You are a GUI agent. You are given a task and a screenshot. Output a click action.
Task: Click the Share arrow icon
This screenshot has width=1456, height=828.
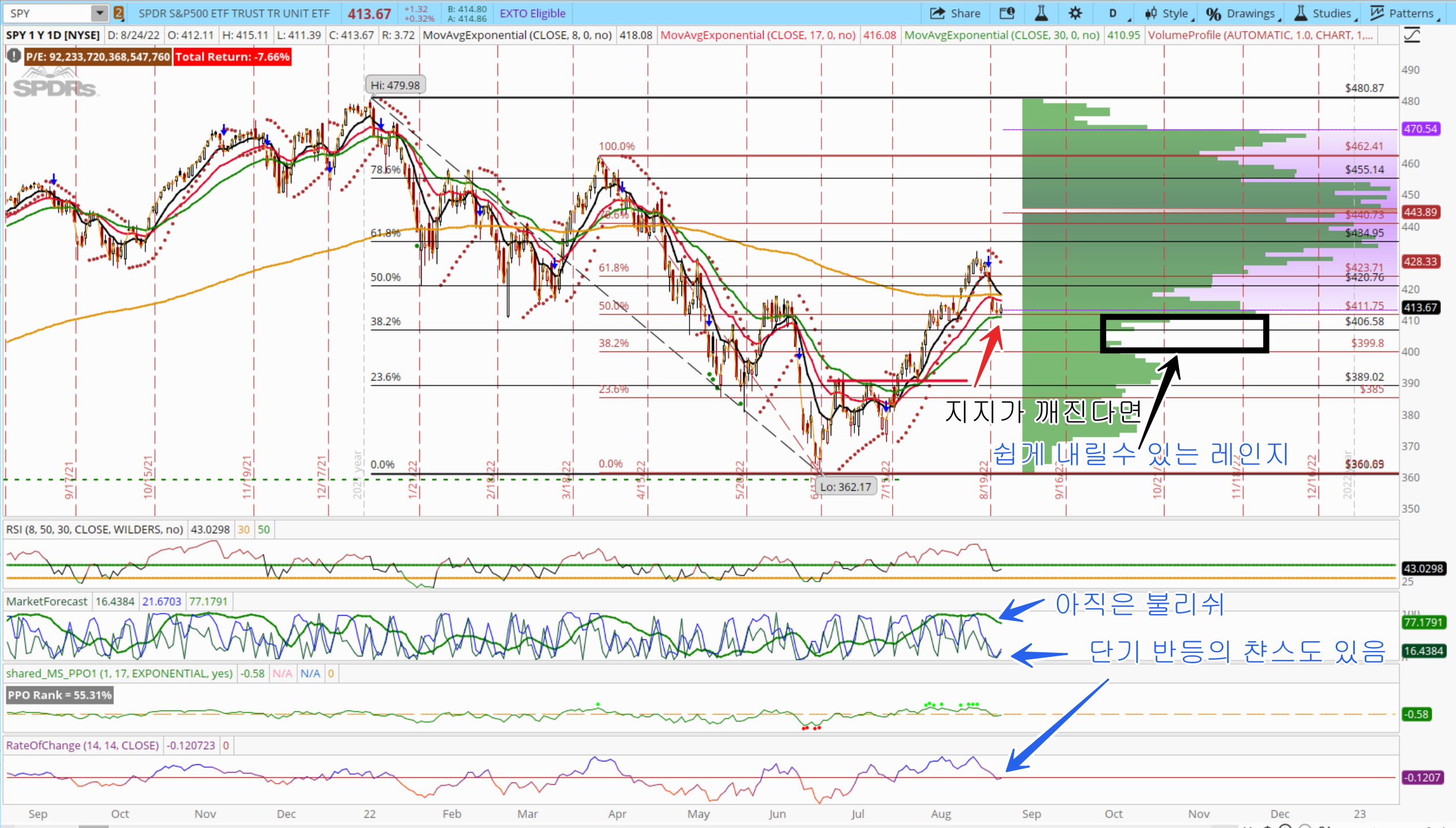point(937,13)
